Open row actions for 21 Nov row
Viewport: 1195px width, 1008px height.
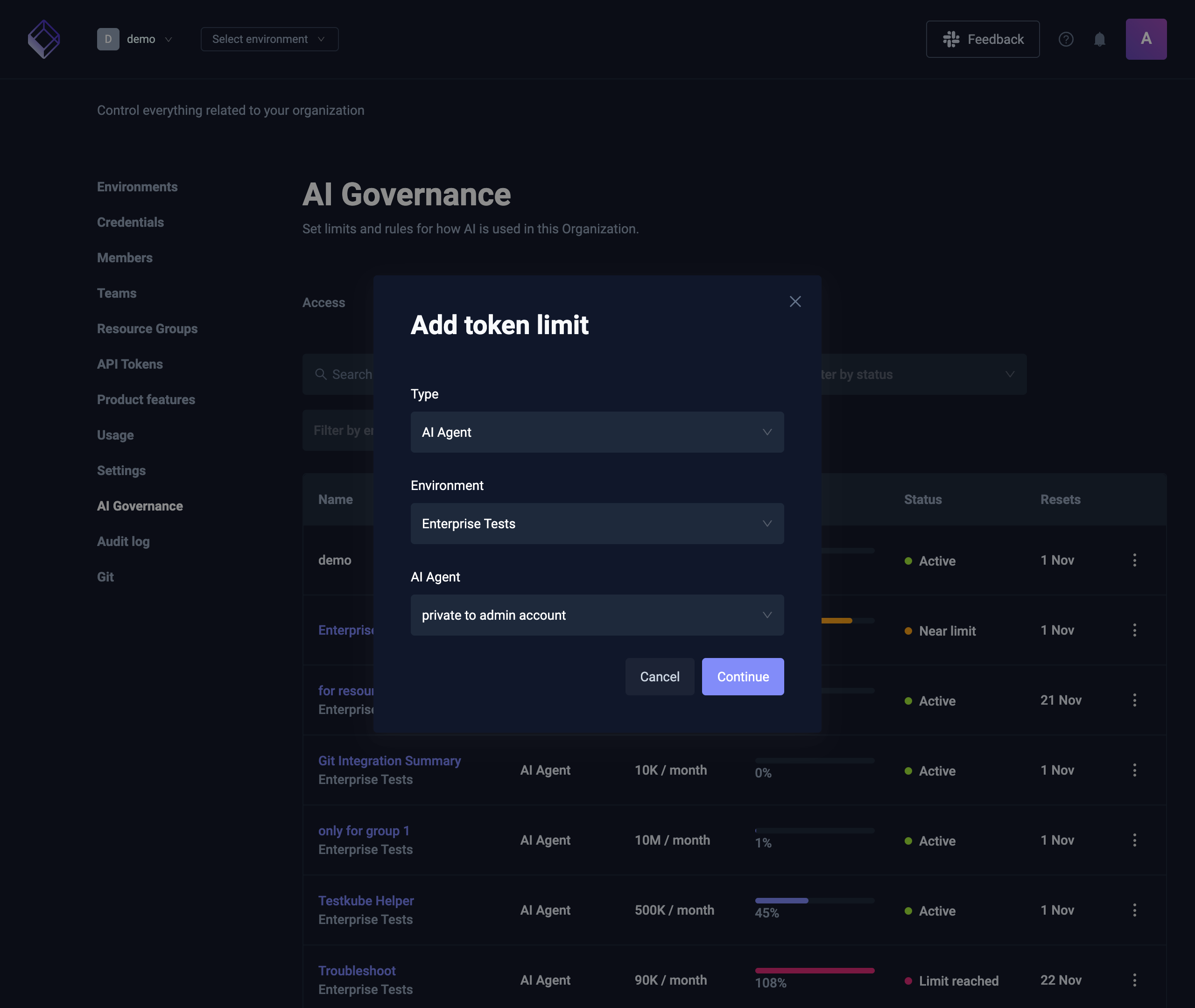tap(1134, 700)
